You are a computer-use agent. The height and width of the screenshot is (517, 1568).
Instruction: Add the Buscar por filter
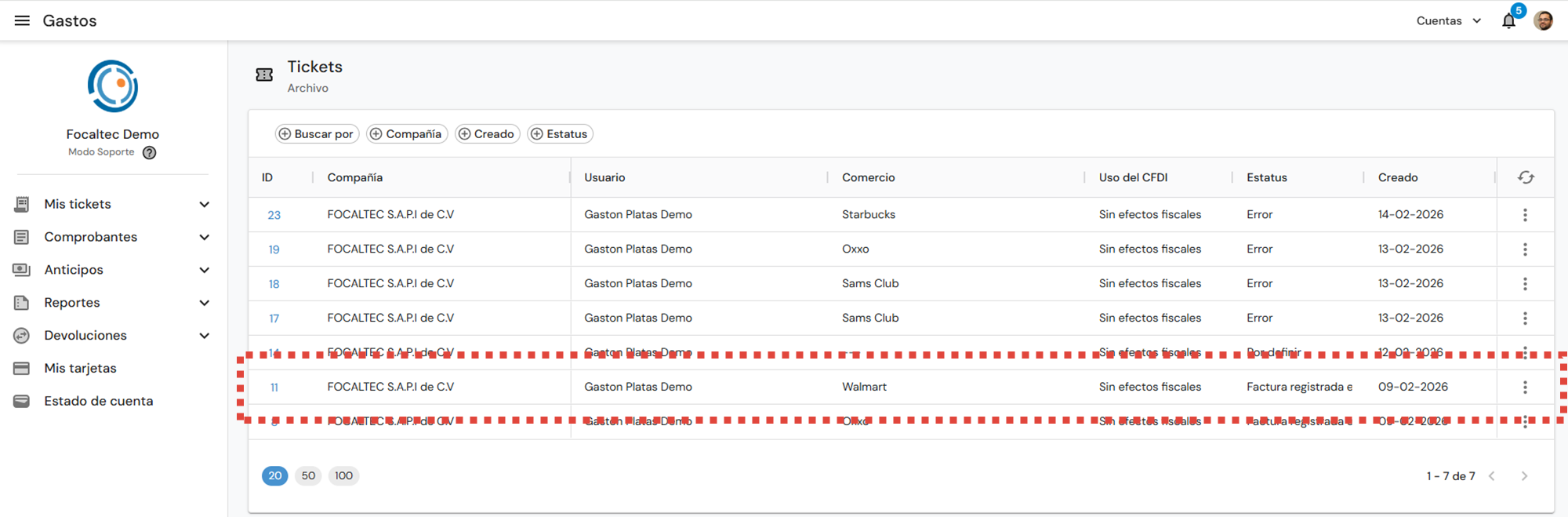point(317,134)
